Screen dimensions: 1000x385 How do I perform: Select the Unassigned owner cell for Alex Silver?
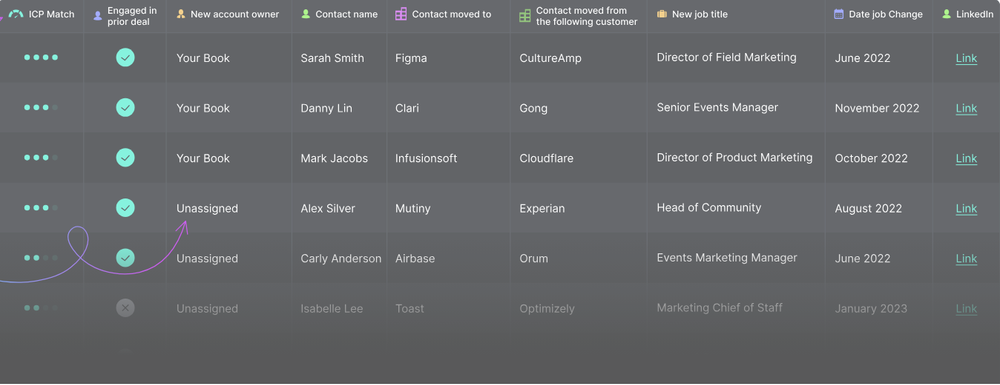coord(207,208)
